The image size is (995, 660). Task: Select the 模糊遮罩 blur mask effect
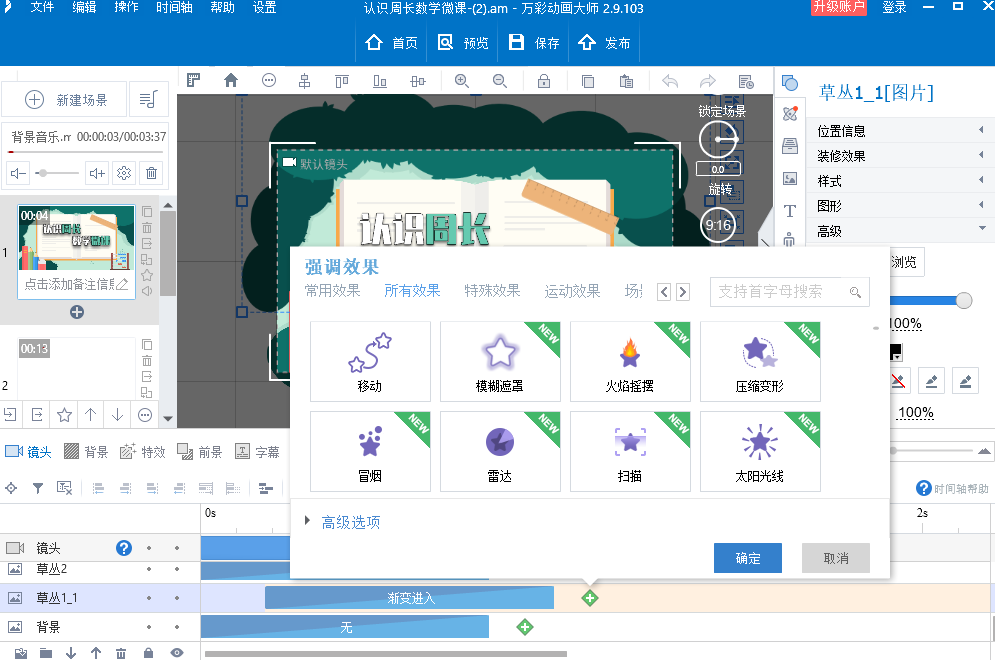500,361
